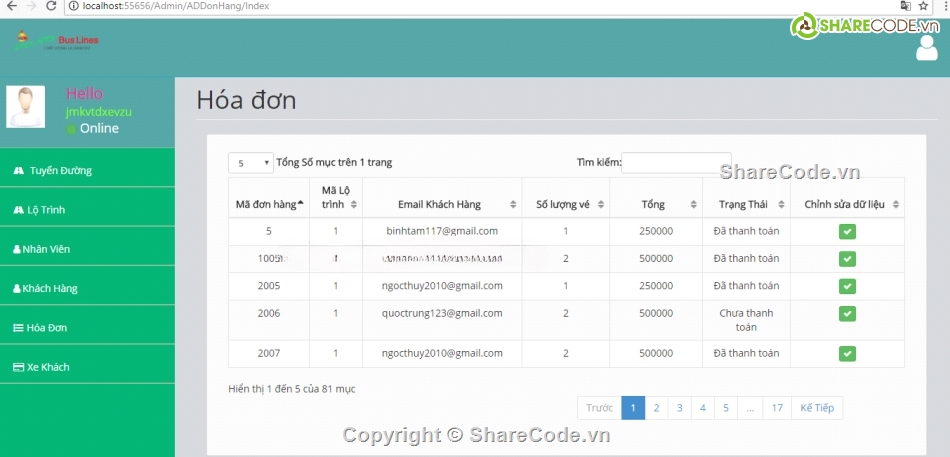The width and height of the screenshot is (950, 457).
Task: Reload the page with refresh icon
Action: tap(51, 6)
